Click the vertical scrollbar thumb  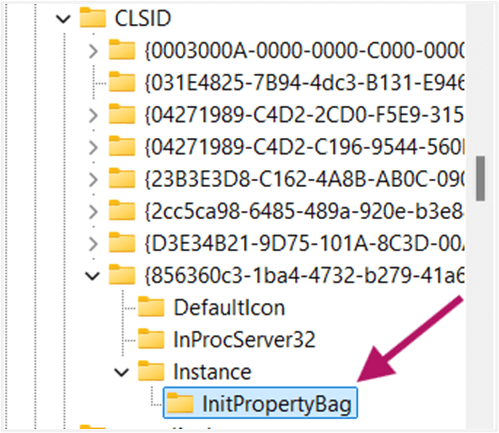click(x=480, y=178)
